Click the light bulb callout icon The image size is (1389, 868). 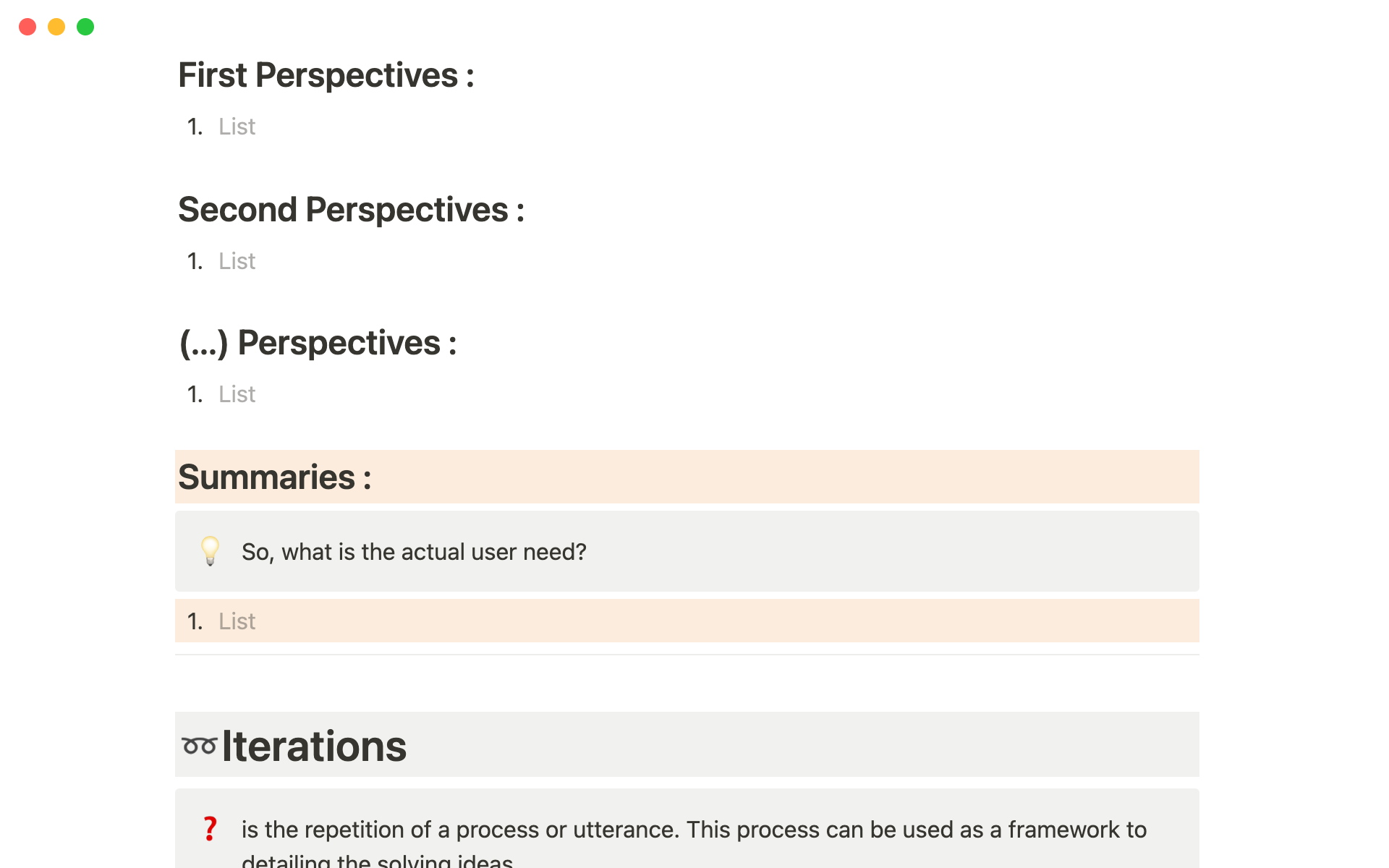(210, 551)
